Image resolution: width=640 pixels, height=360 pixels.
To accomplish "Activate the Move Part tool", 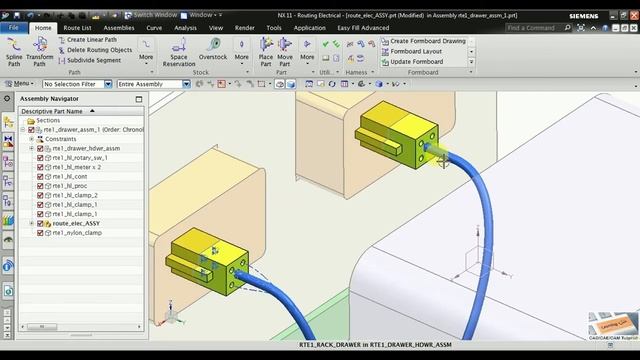I will [x=285, y=51].
